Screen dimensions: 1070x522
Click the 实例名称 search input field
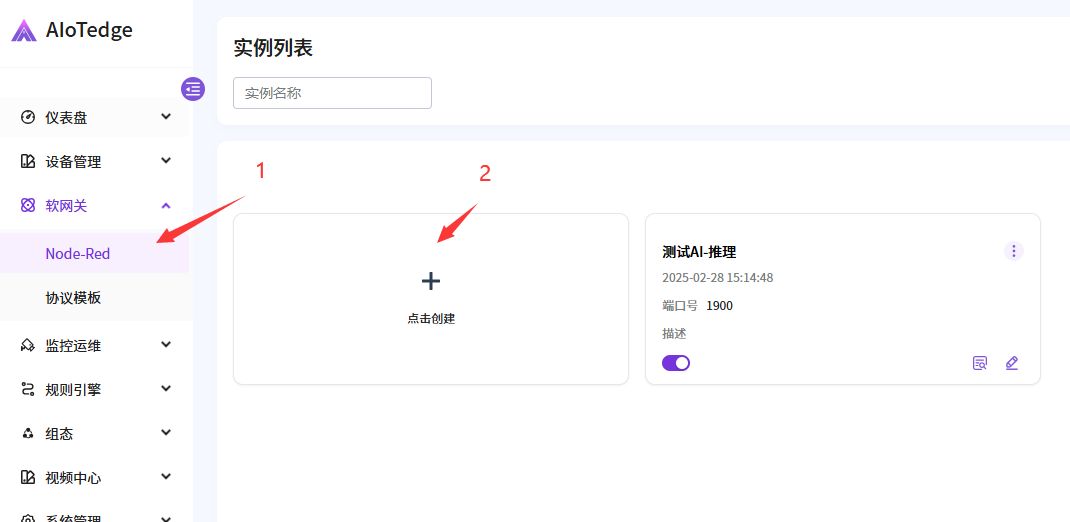coord(332,93)
